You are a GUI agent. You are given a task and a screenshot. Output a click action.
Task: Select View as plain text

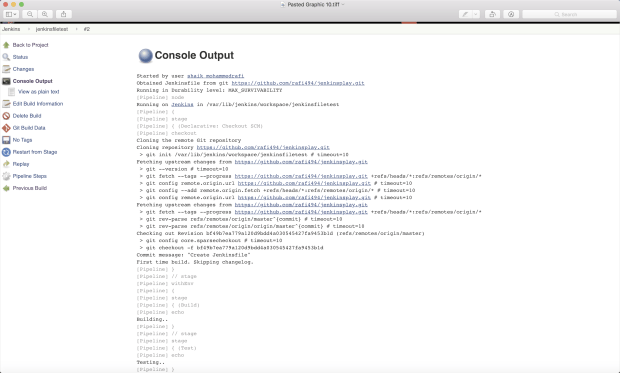click(x=38, y=91)
